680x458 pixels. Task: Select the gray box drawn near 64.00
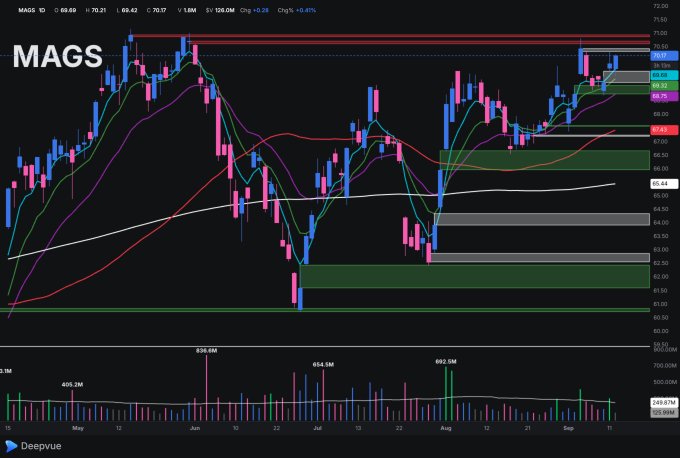tap(542, 219)
